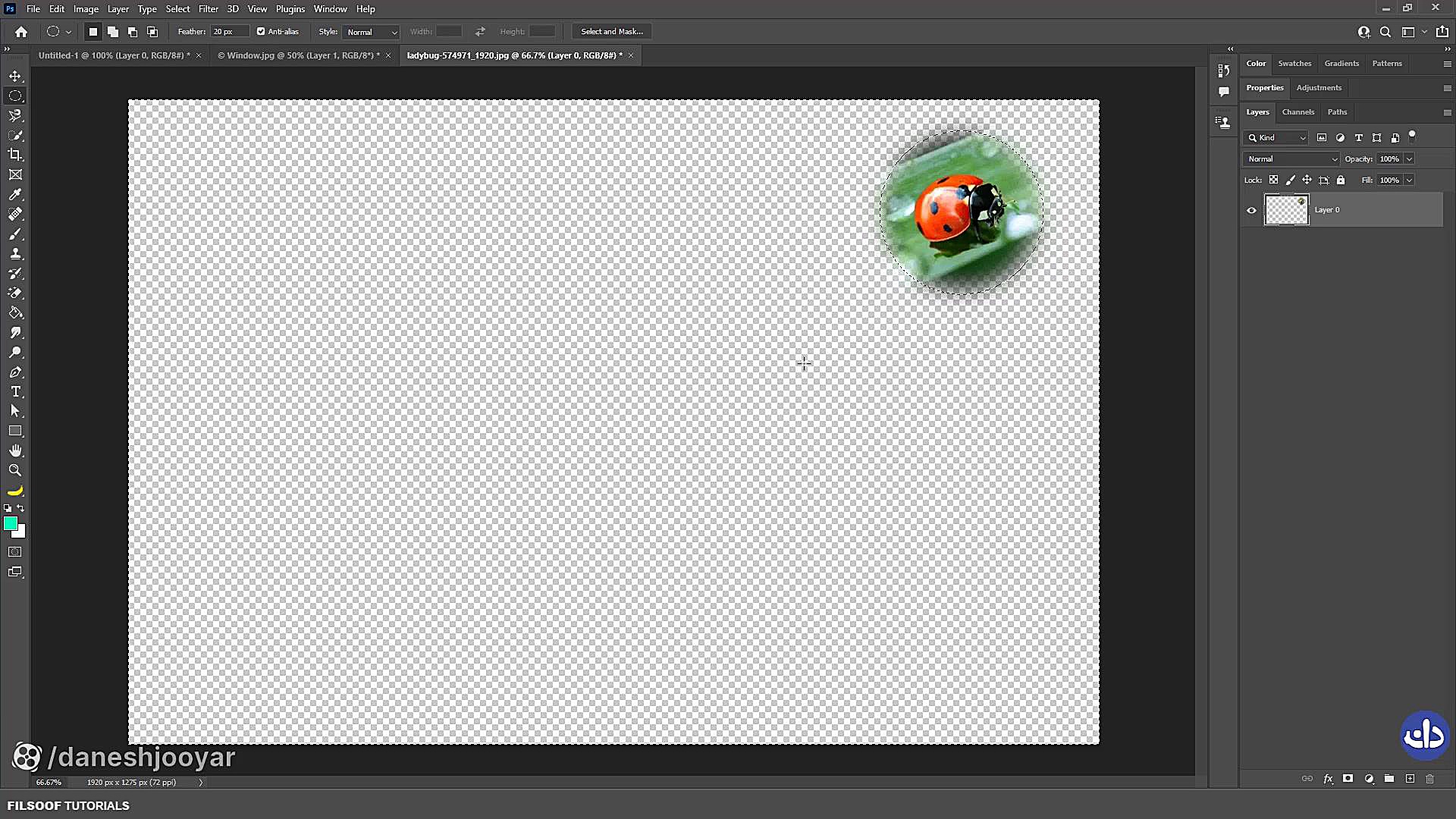
Task: Open the Fill slider dropdown
Action: point(1409,180)
